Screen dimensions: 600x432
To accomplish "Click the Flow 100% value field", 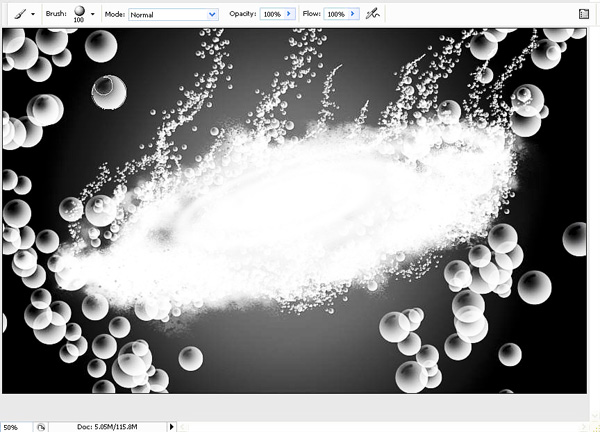I will pyautogui.click(x=336, y=14).
